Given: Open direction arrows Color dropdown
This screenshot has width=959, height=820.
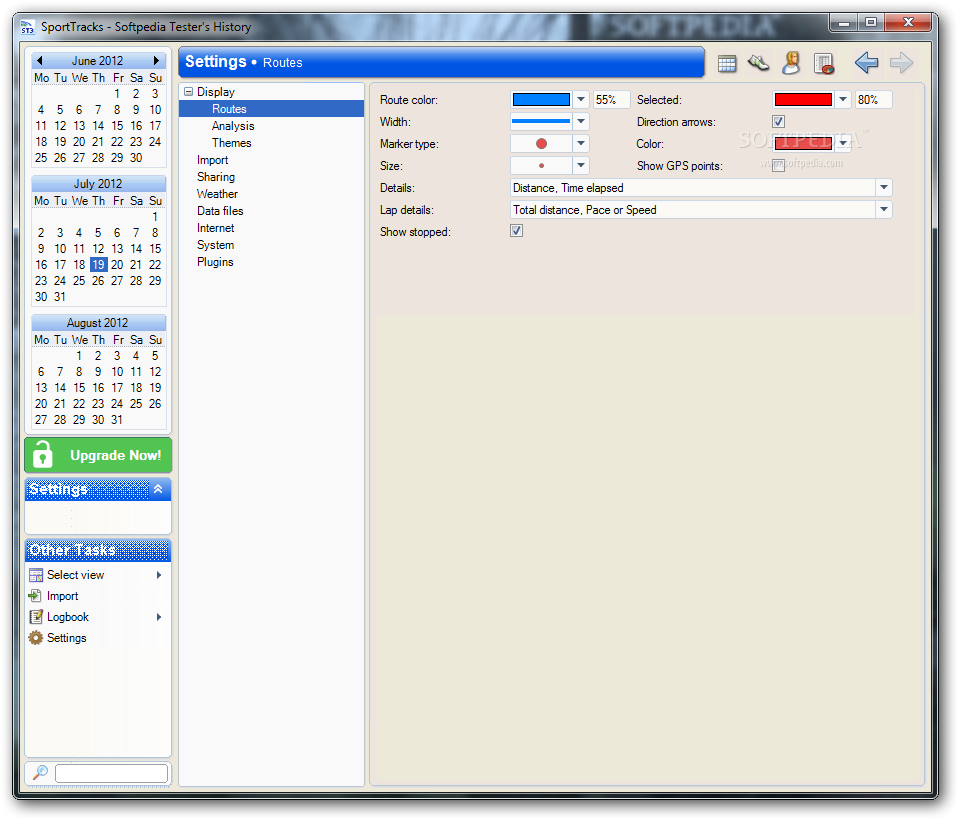Looking at the screenshot, I should tap(843, 143).
